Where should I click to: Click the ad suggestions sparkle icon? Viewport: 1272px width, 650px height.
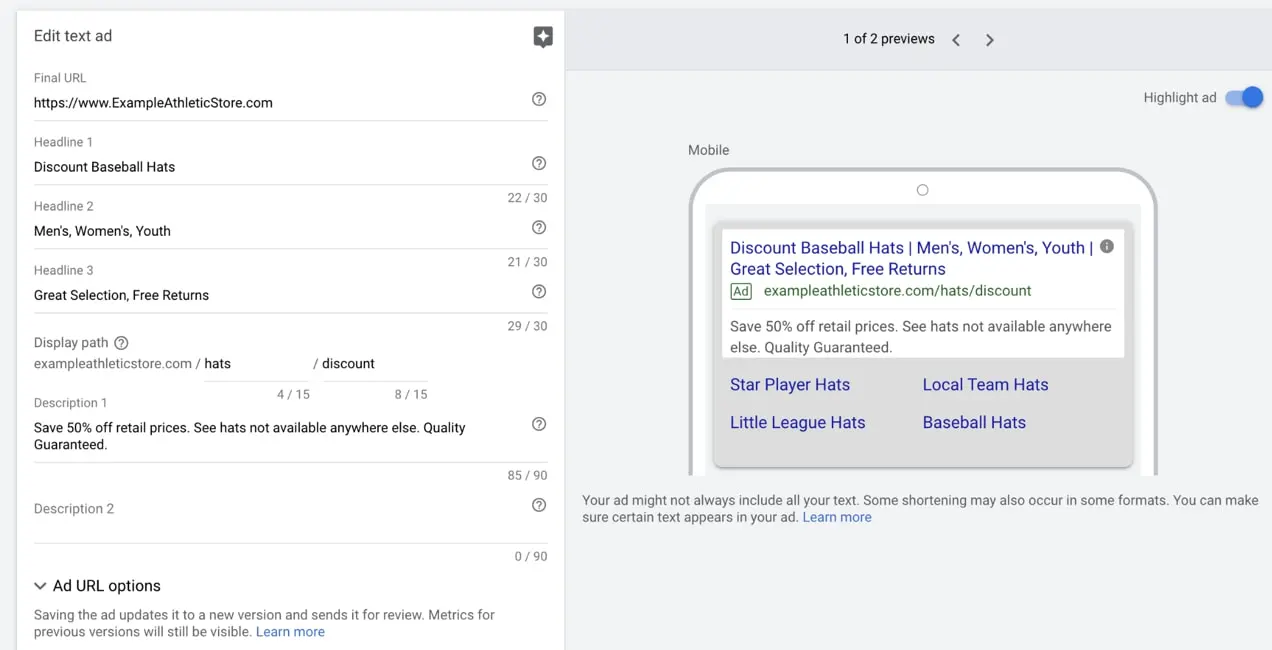[543, 38]
